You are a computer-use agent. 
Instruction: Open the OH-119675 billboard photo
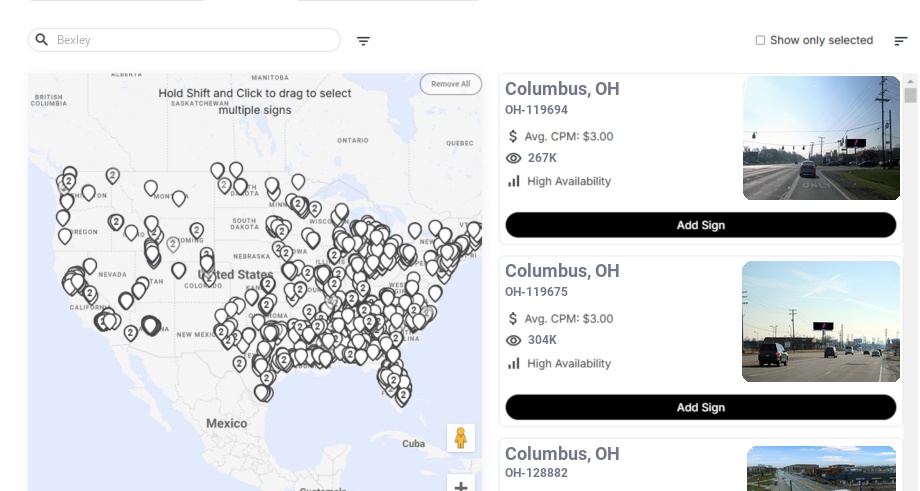[x=821, y=321]
